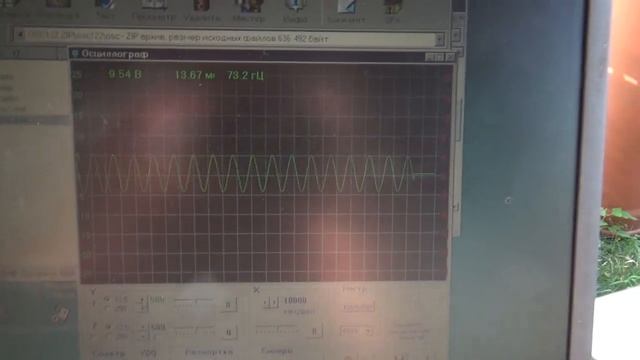This screenshot has width=640, height=360.
Task: Click the Коммент icon in archiver toolbar
Action: click(346, 11)
